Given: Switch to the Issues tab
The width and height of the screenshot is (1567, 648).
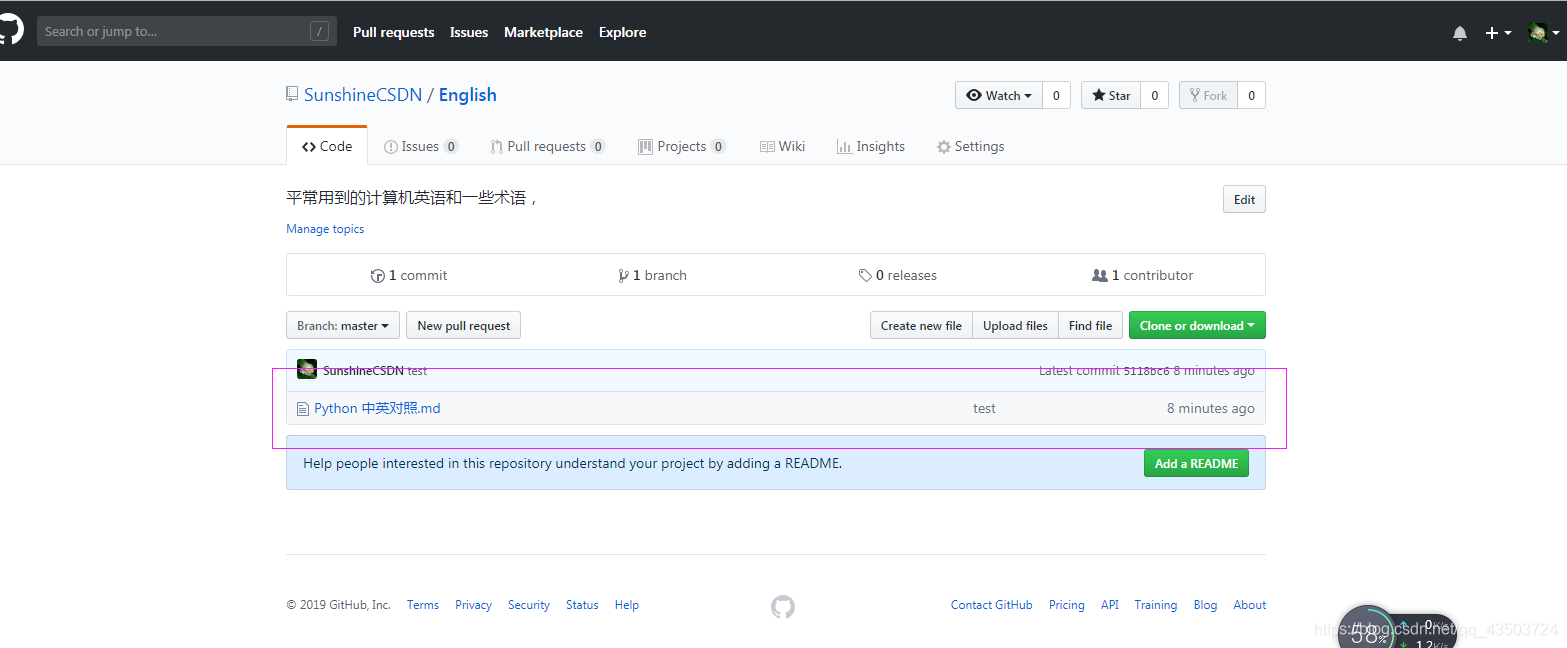Looking at the screenshot, I should tap(421, 146).
